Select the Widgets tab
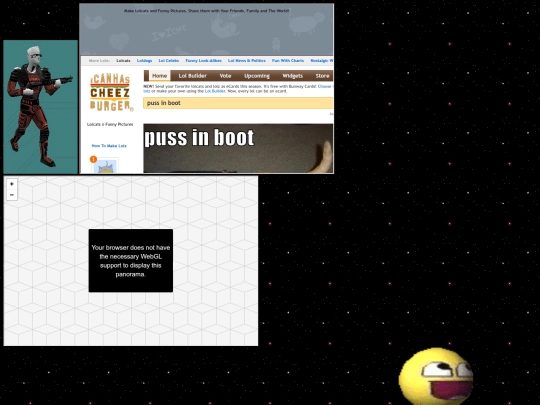 [x=292, y=76]
